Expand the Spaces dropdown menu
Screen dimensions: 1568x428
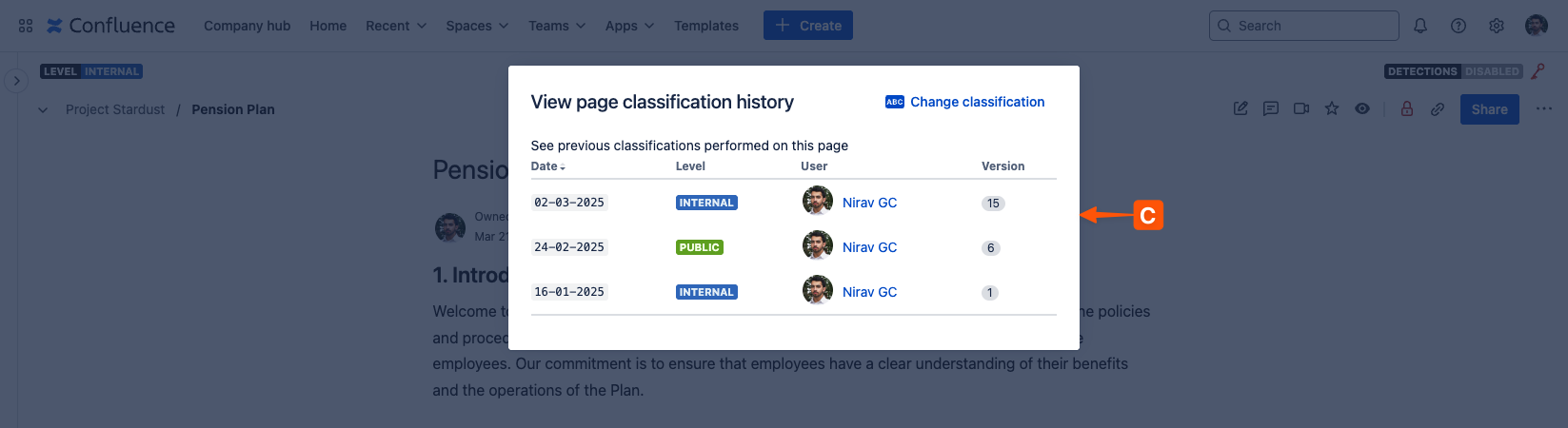pos(477,26)
